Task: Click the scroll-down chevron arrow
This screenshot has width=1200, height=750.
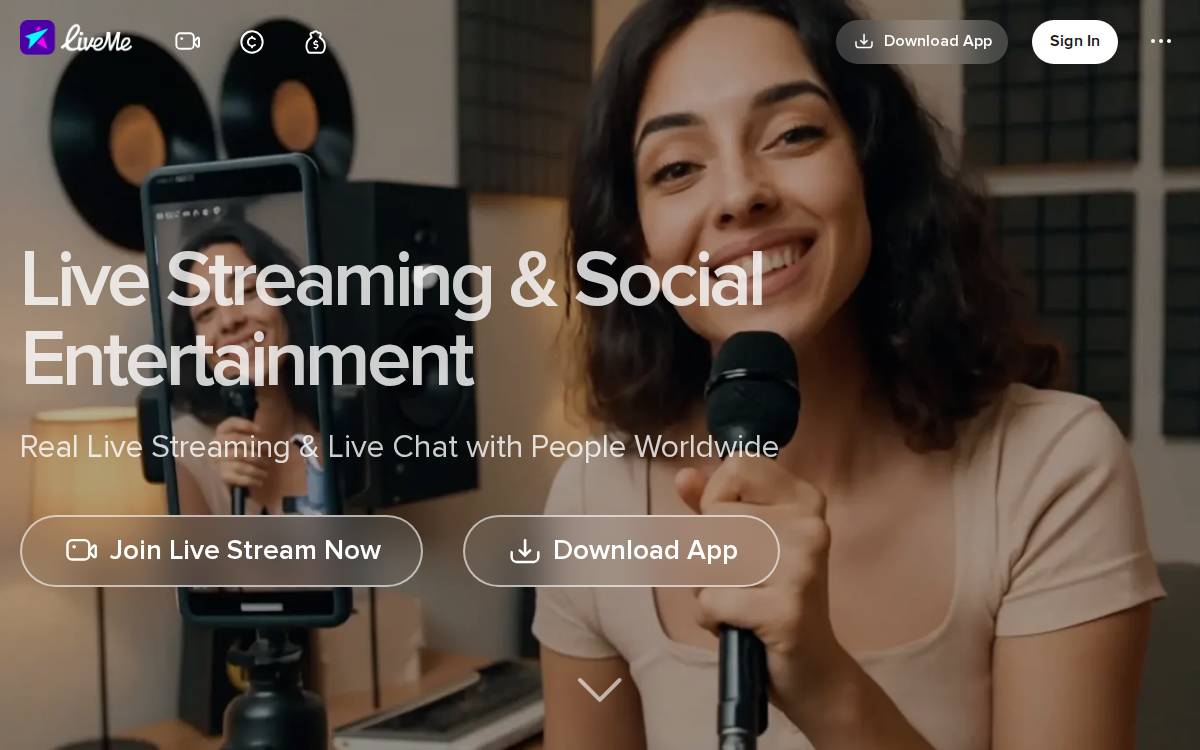Action: point(599,690)
